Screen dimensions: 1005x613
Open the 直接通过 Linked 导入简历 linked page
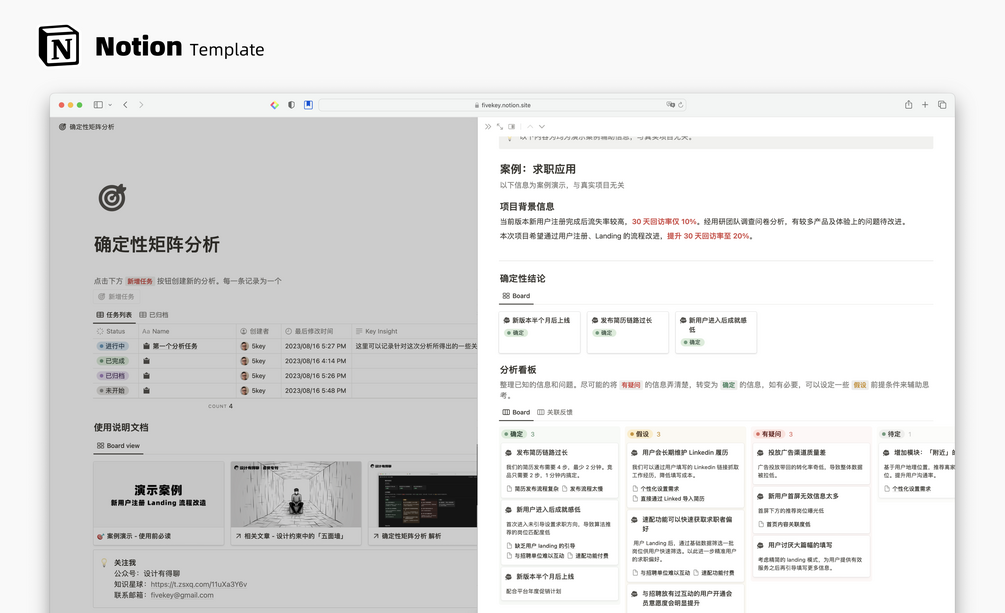click(669, 498)
